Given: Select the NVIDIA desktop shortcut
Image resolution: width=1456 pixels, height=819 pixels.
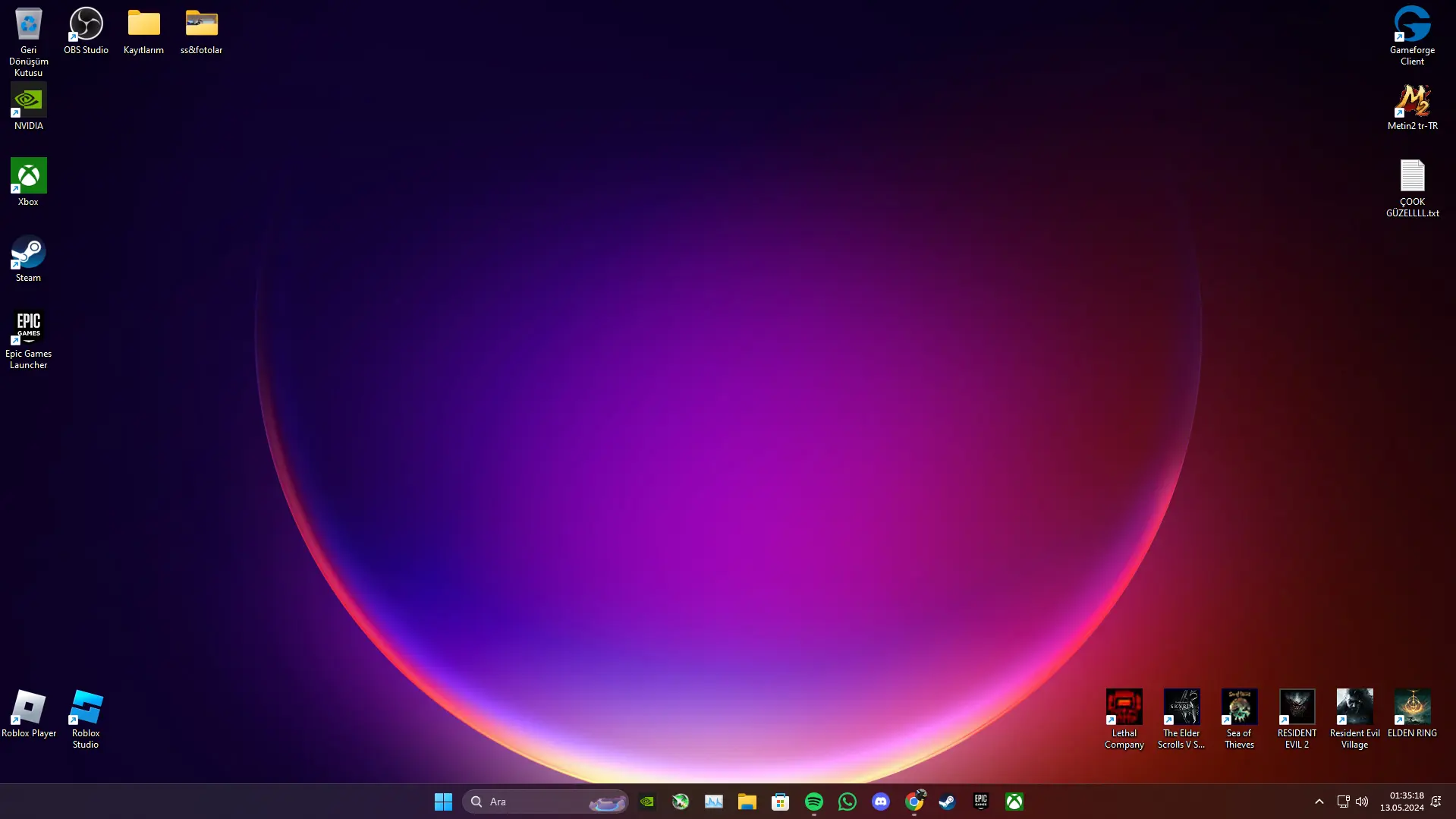Looking at the screenshot, I should (x=28, y=106).
